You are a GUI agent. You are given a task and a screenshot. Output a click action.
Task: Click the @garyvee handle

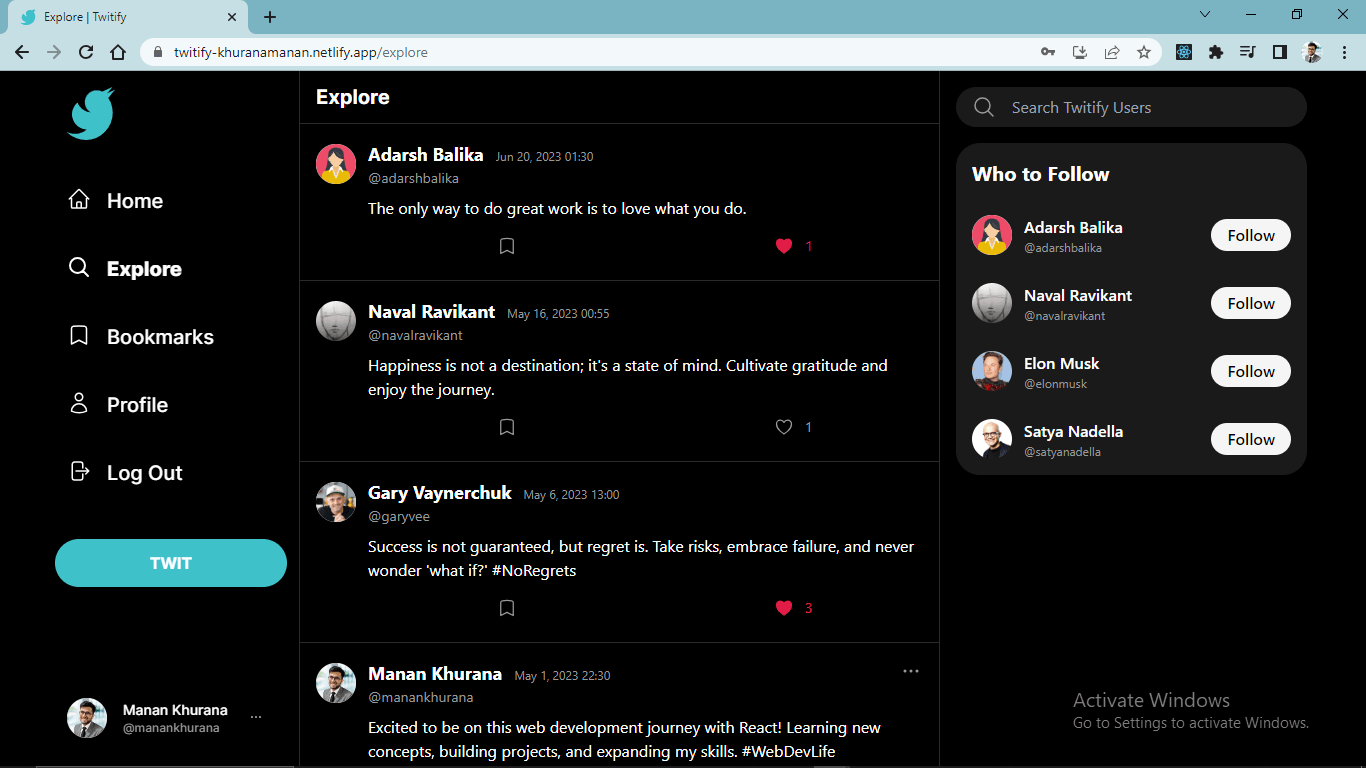pos(399,516)
